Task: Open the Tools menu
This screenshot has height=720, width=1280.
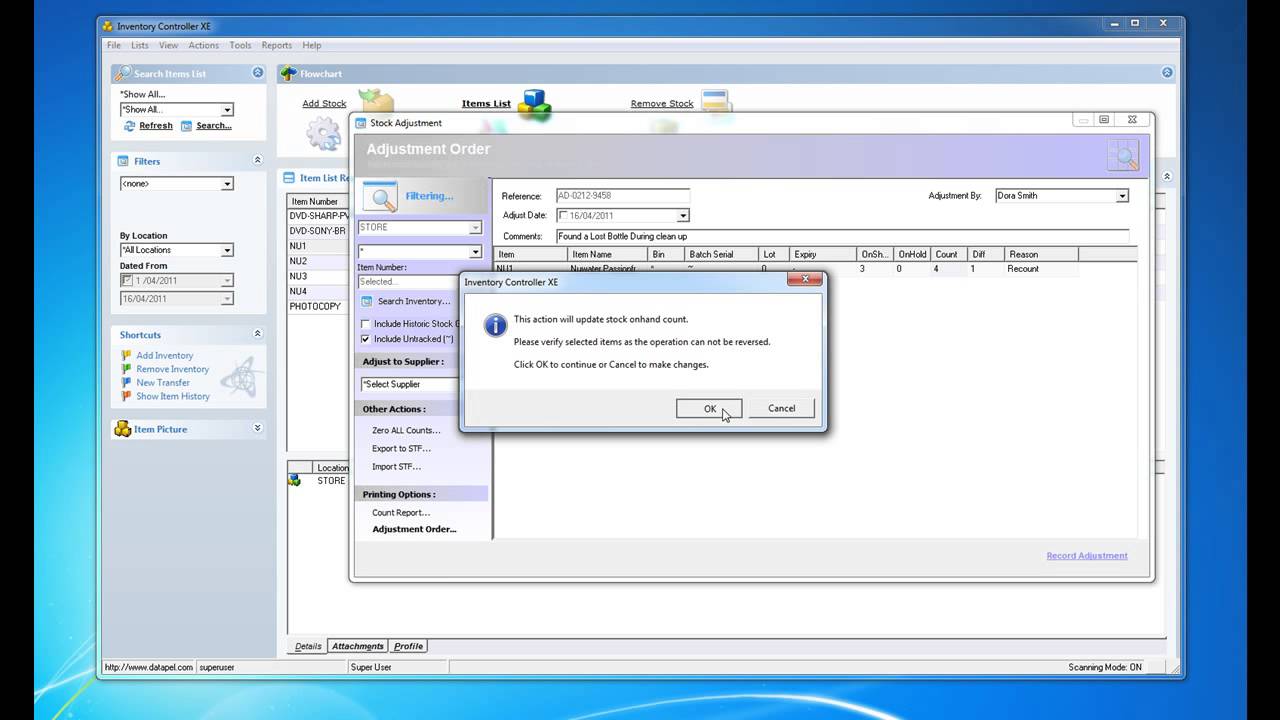Action: pyautogui.click(x=240, y=45)
